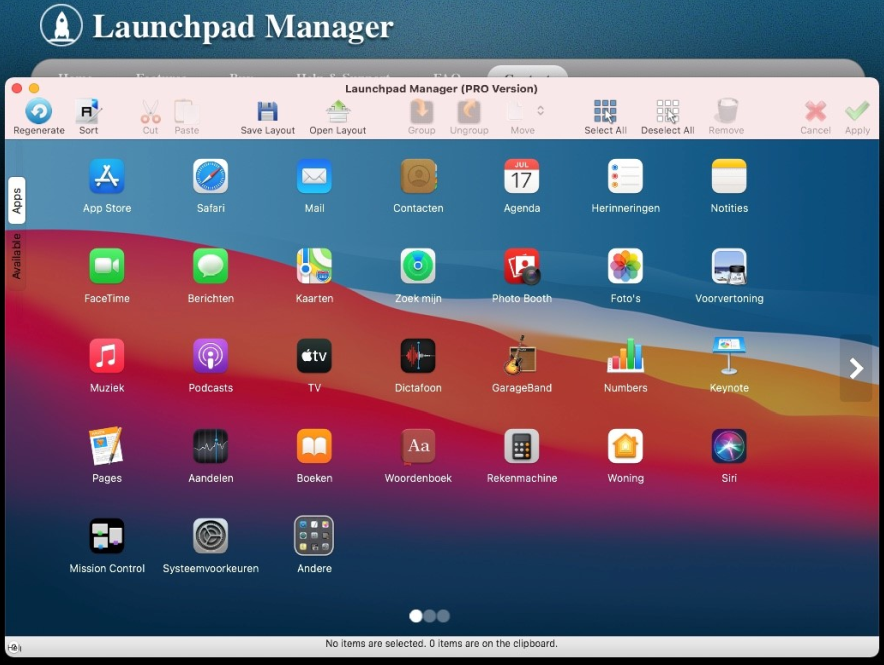
Task: Jump to the second page dot
Action: (430, 616)
